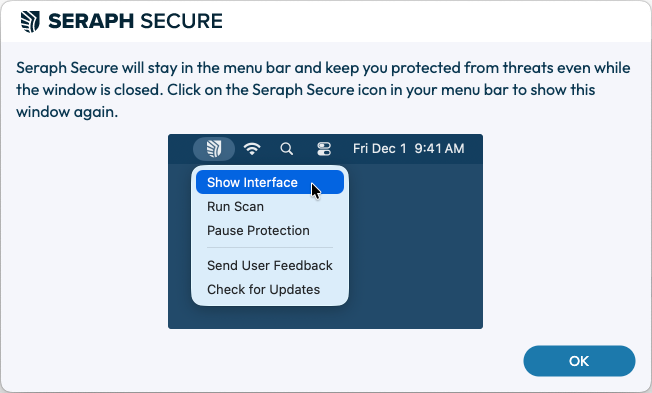Choose Run Scan from the menu

click(x=235, y=207)
